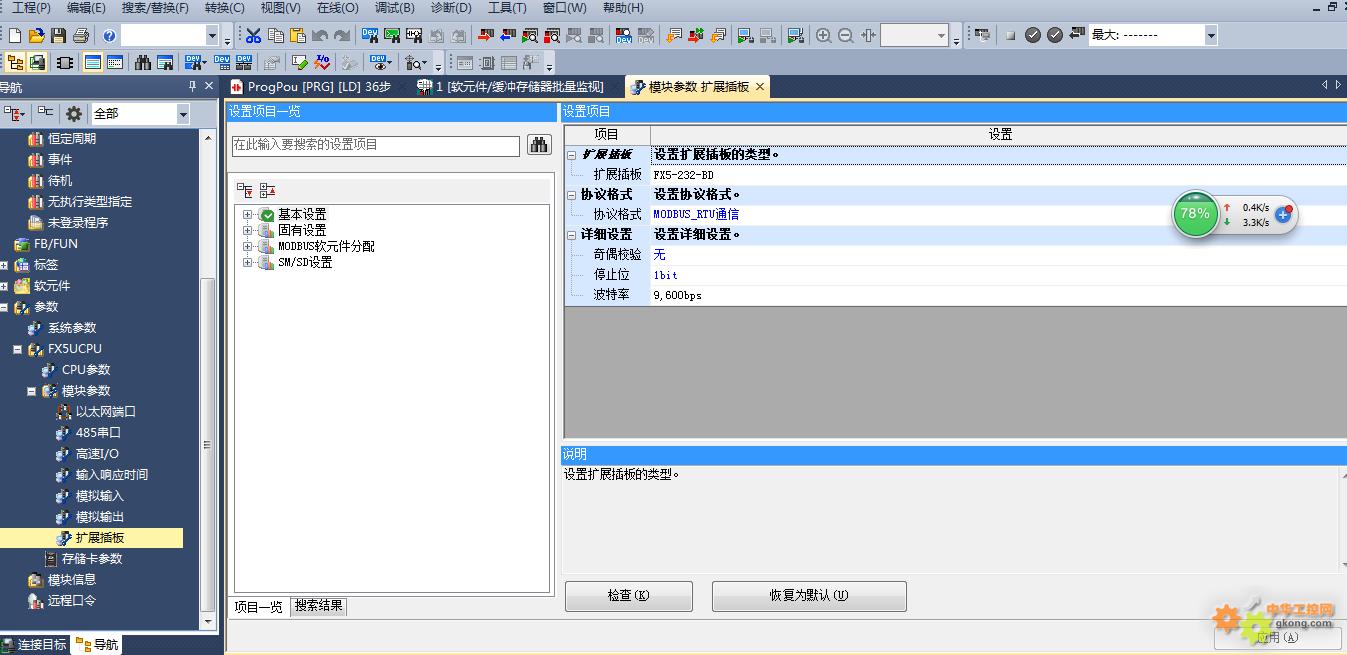Cut with the scissors toolbar icon

253,36
